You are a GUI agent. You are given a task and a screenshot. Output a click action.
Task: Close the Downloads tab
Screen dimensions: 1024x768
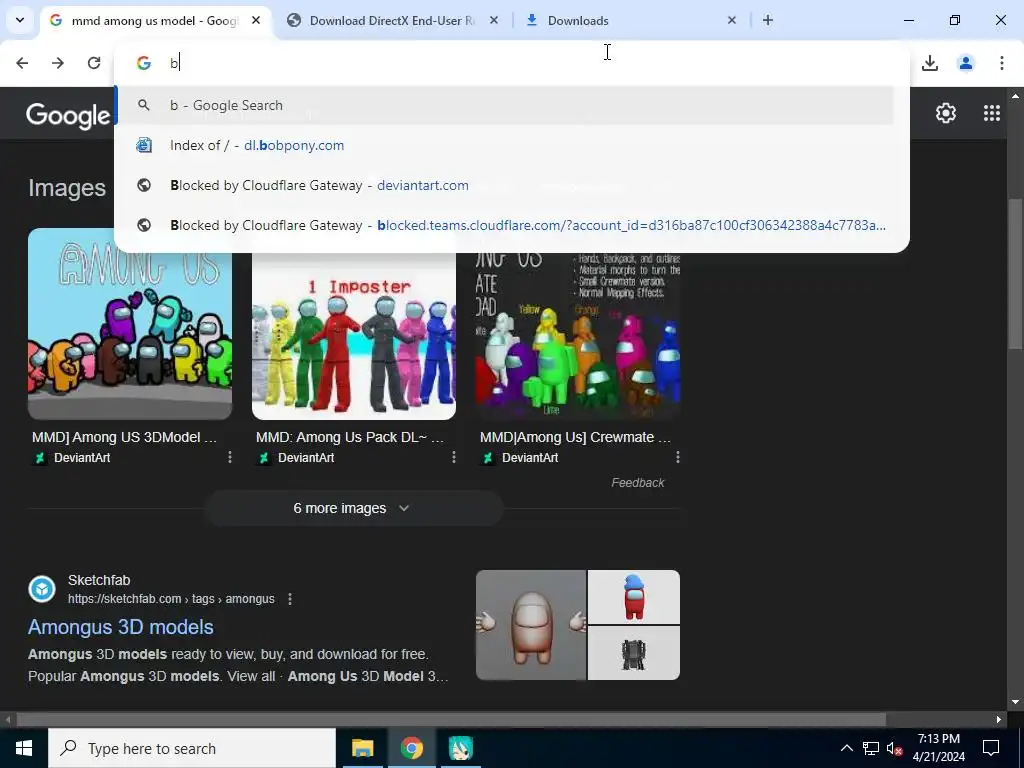(x=731, y=20)
